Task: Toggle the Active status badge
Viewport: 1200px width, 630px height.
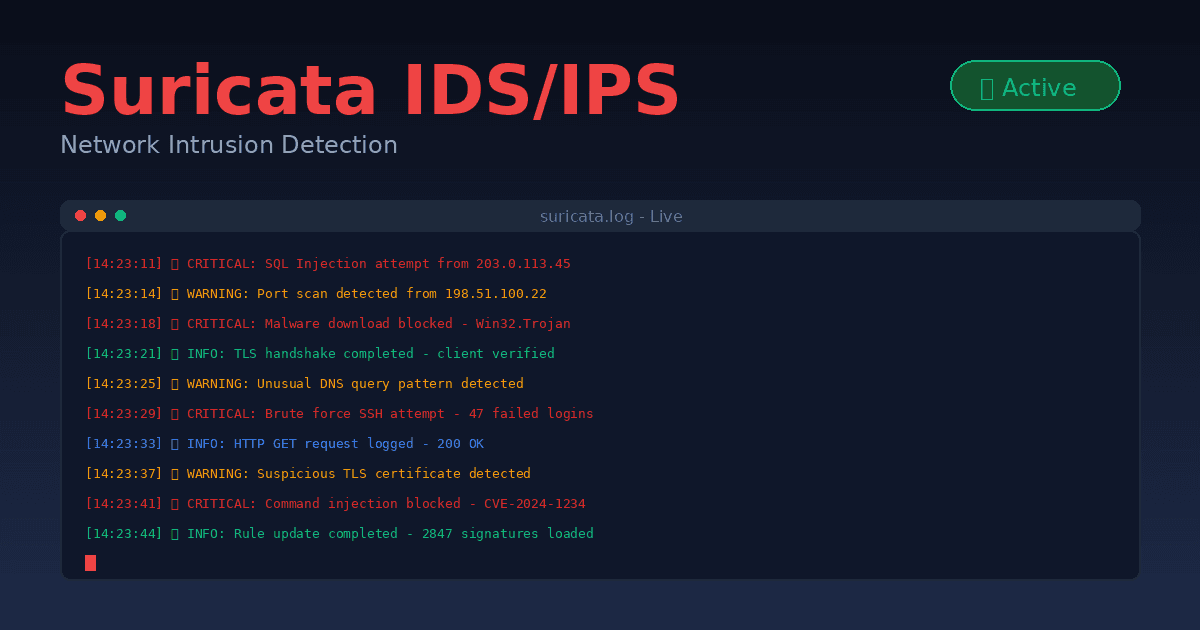Action: pos(1035,85)
